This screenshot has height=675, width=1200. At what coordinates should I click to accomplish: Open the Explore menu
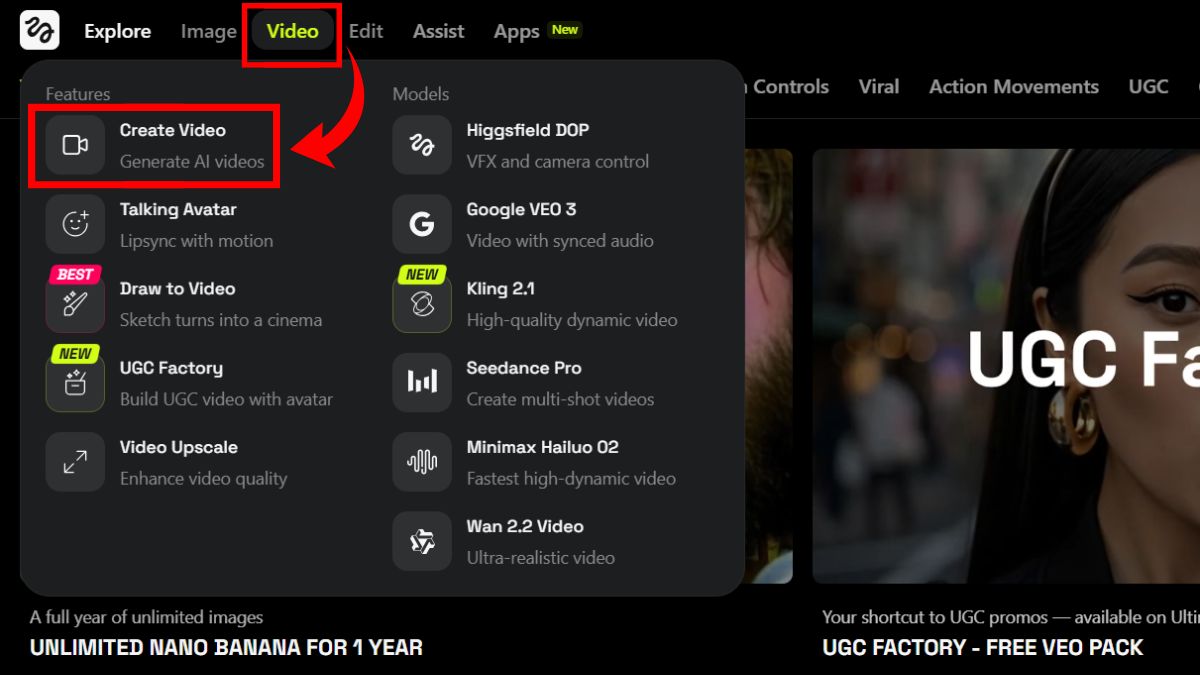[117, 31]
